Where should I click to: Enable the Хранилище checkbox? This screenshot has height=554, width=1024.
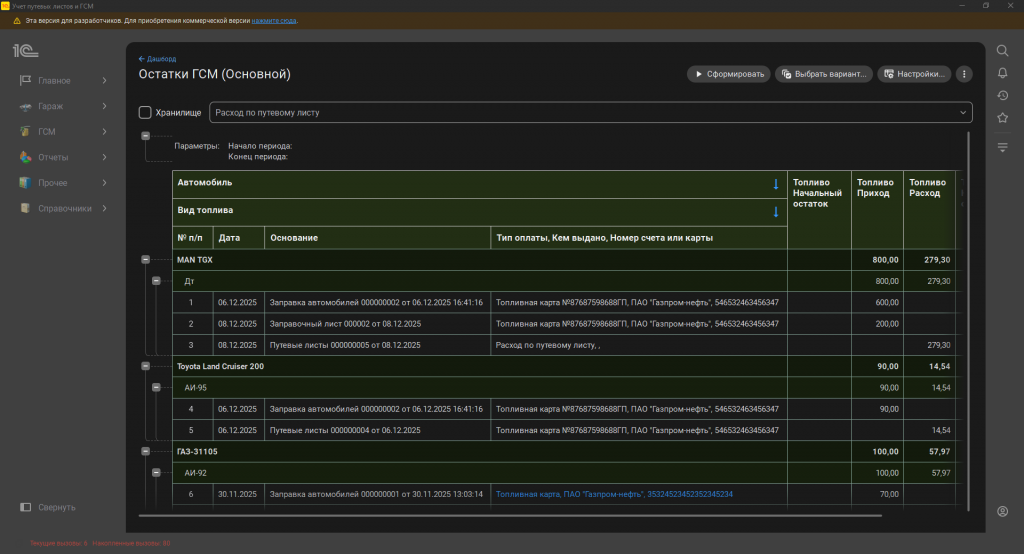[145, 113]
